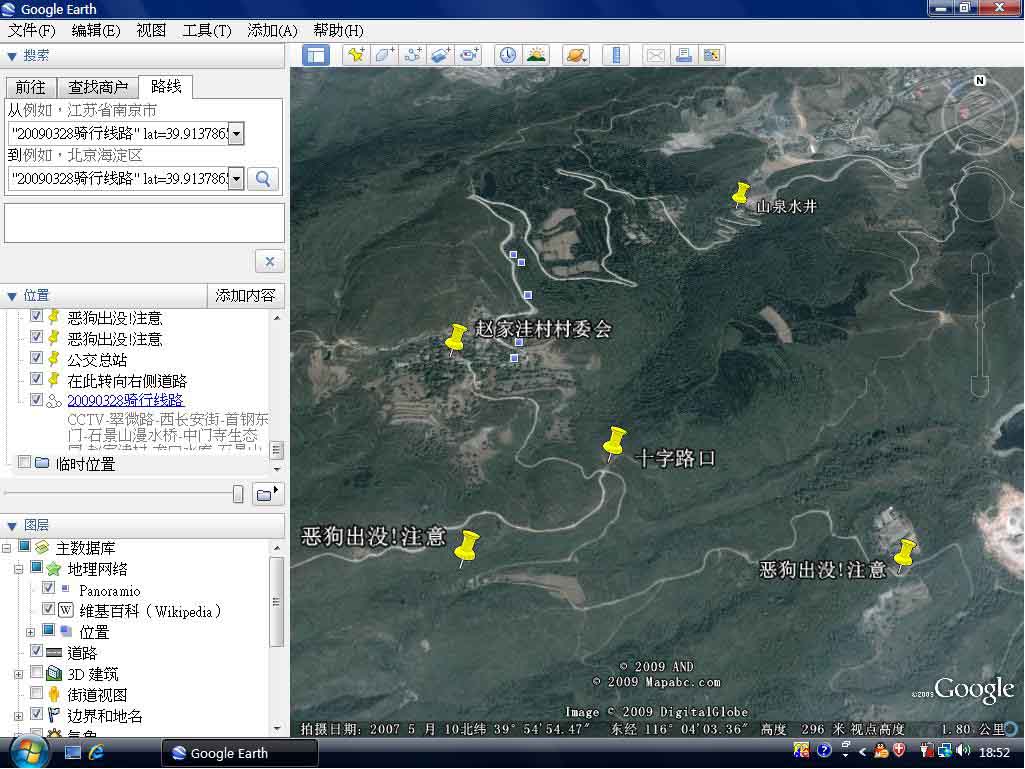Viewport: 1025px width, 769px height.
Task: Click the places opacity slider handle
Action: tap(238, 494)
